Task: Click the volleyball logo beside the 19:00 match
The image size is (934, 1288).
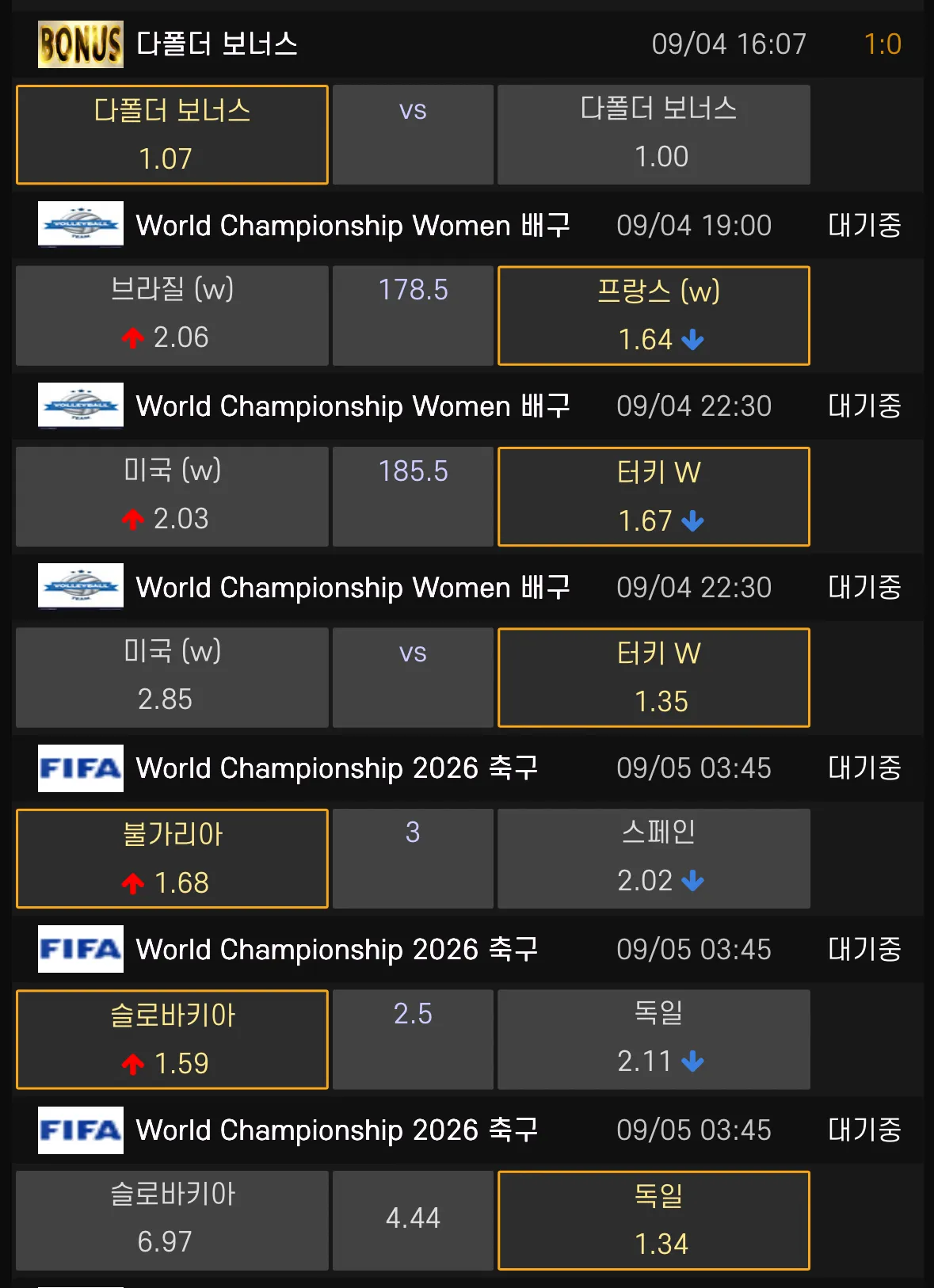Action: pyautogui.click(x=80, y=224)
